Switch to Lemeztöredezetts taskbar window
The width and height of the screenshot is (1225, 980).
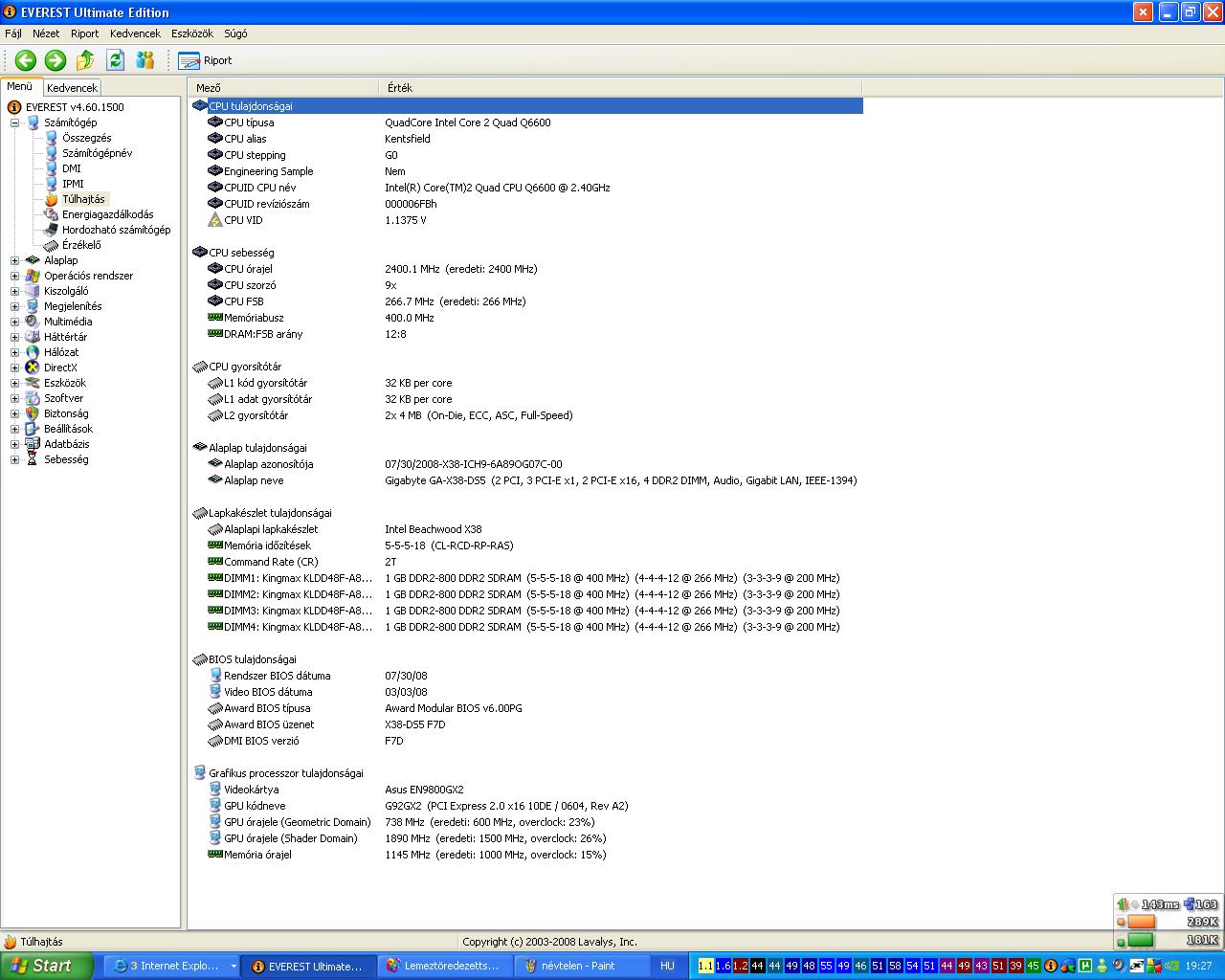(x=445, y=966)
